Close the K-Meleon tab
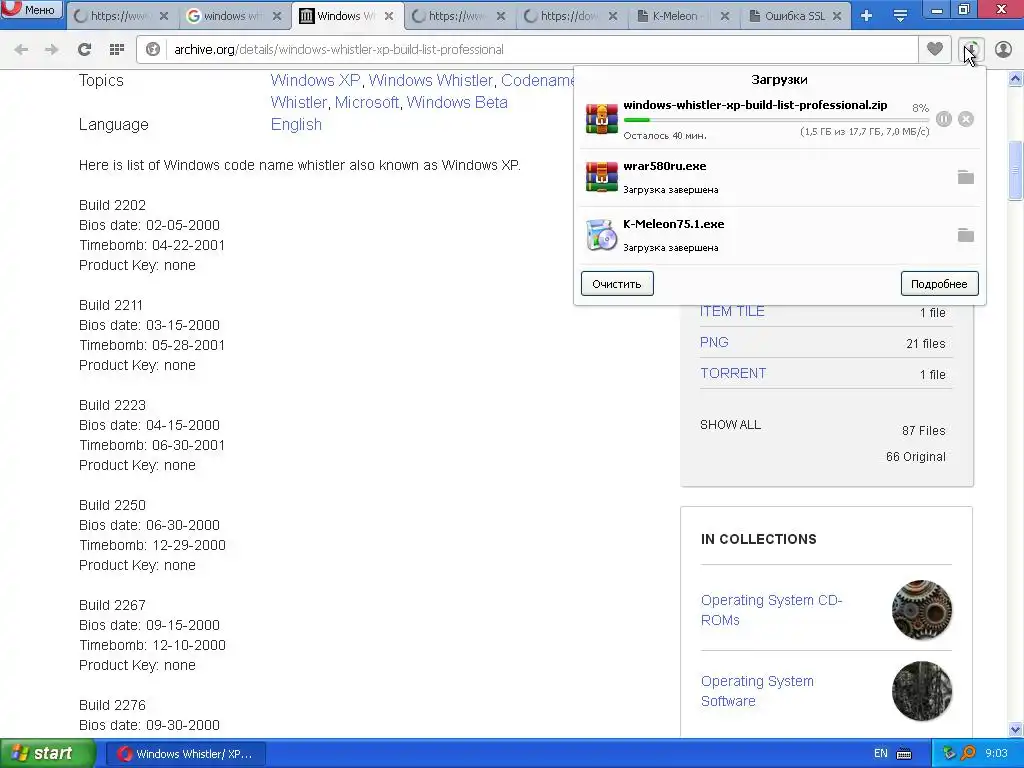 pyautogui.click(x=725, y=16)
